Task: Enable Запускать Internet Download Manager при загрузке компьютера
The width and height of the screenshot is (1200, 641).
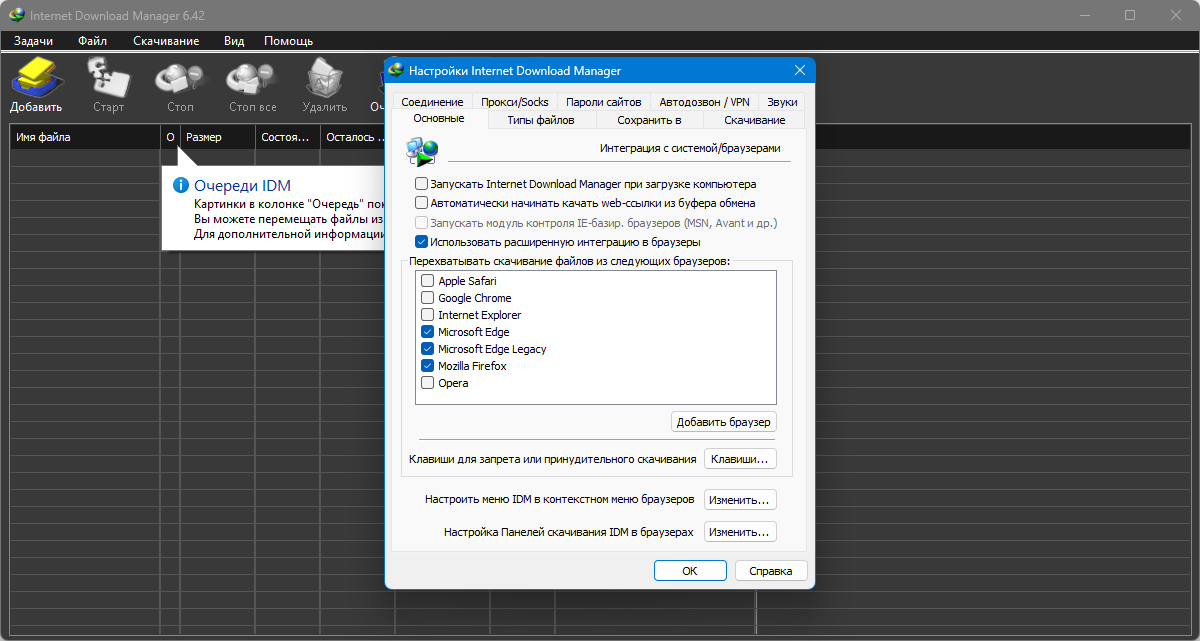Action: pyautogui.click(x=421, y=184)
